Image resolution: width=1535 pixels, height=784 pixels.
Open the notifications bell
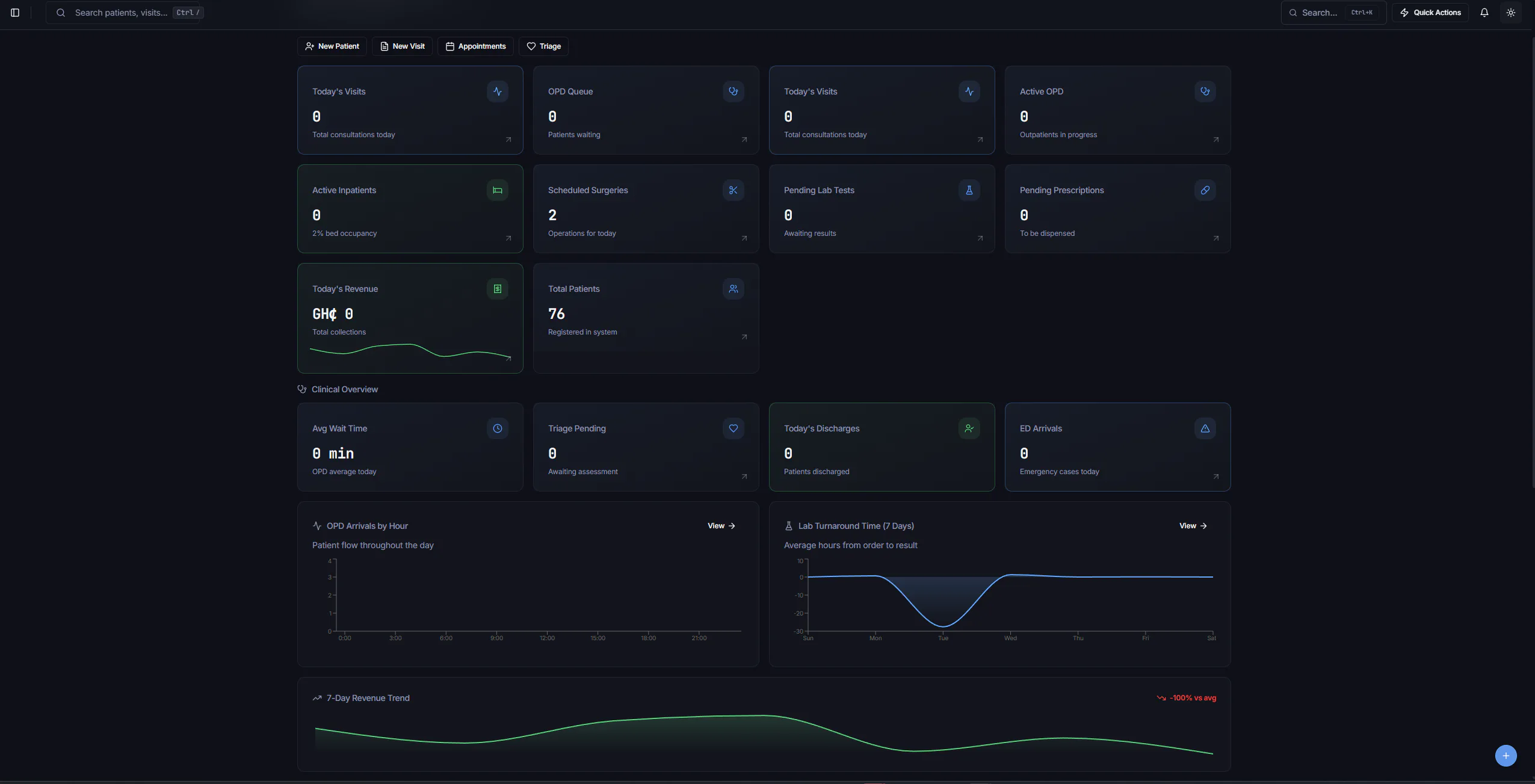tap(1484, 13)
